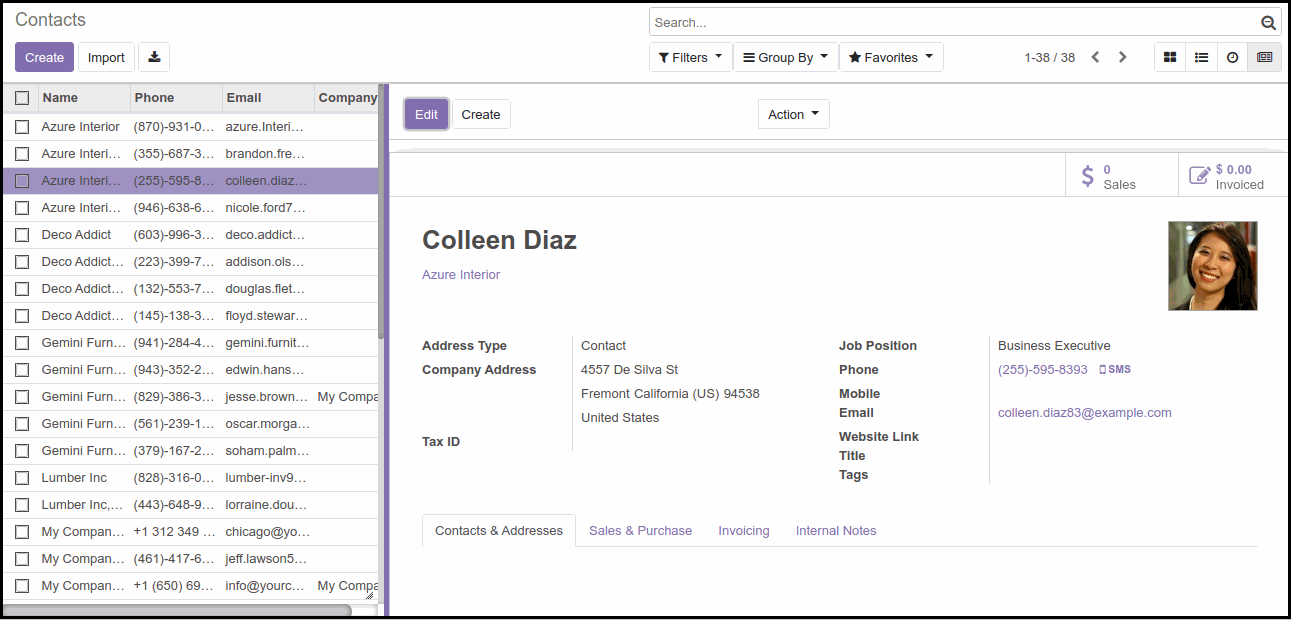The height and width of the screenshot is (620, 1291).
Task: Select row with lumber-inv9 email
Action: pos(190,478)
